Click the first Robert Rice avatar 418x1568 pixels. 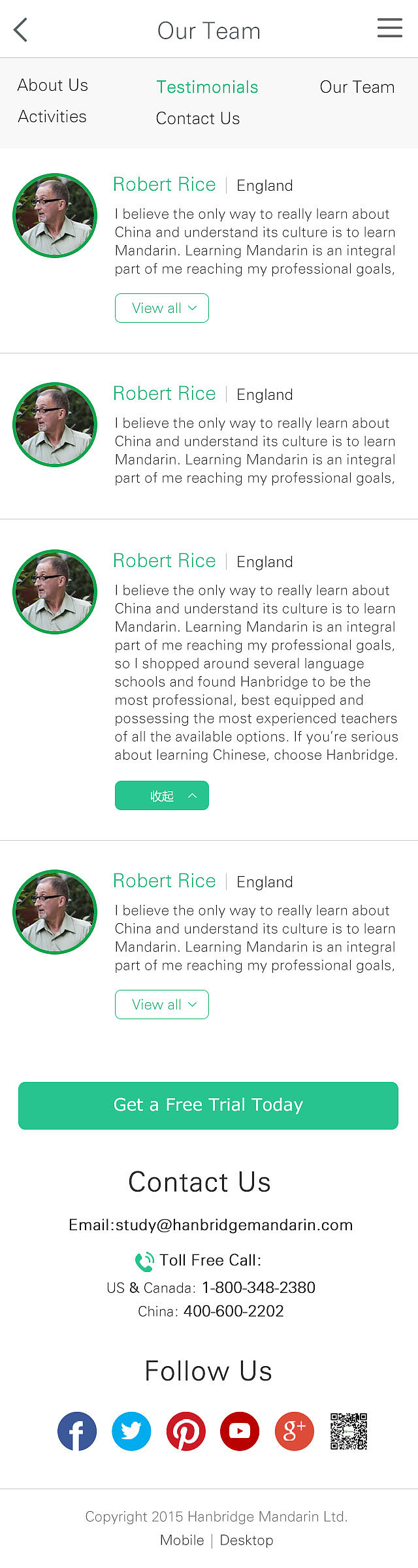tap(55, 216)
